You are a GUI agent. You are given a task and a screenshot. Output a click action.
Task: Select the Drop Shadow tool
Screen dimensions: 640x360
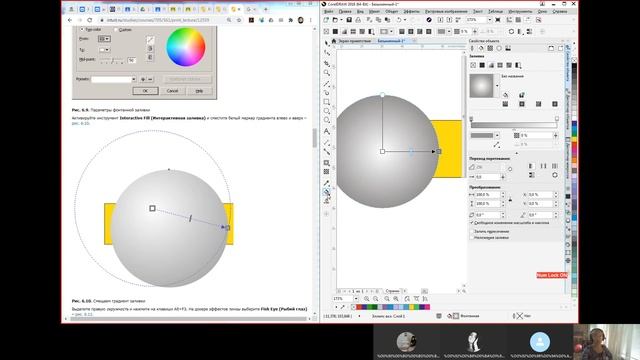pos(327,163)
